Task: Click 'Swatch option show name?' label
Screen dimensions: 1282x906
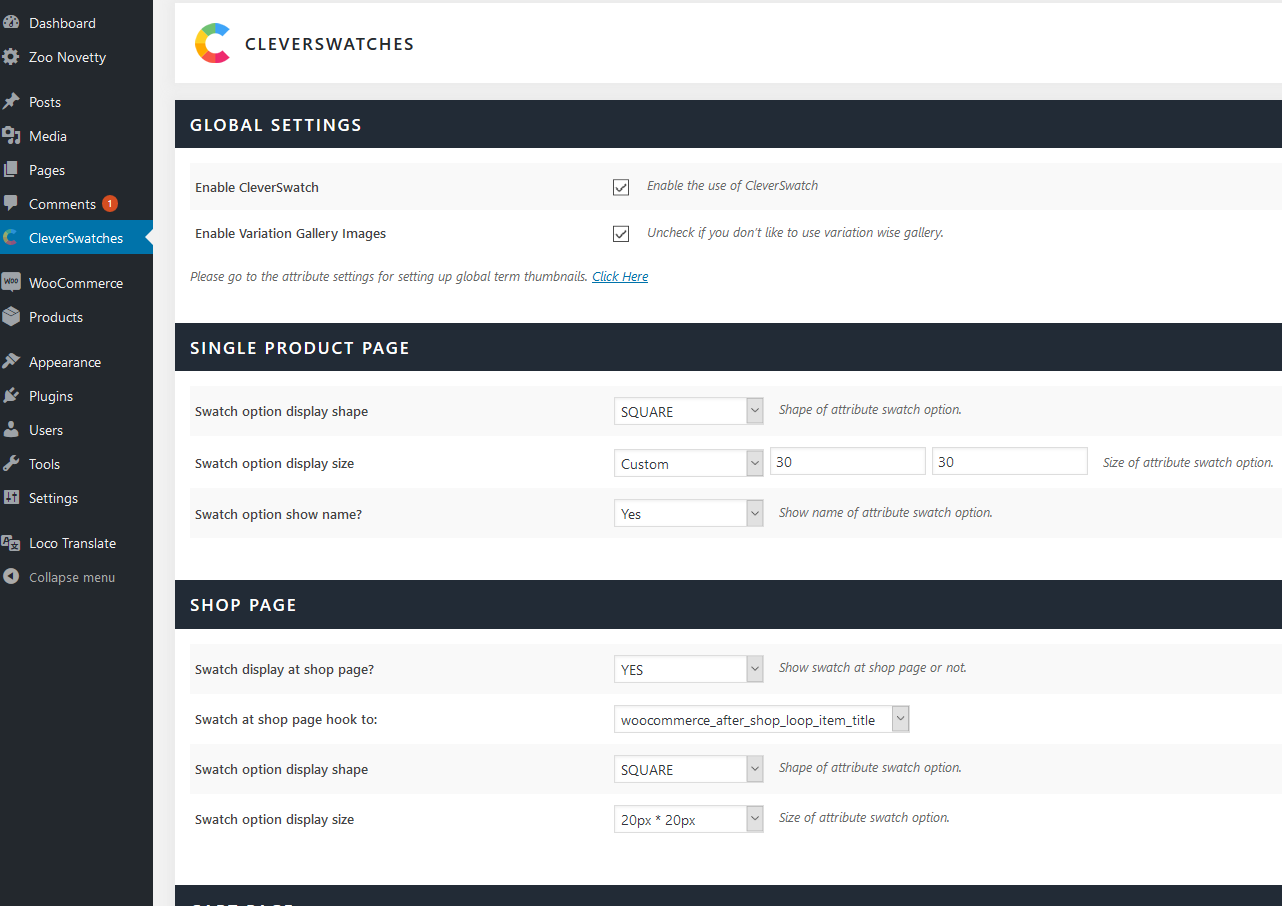Action: 278,514
